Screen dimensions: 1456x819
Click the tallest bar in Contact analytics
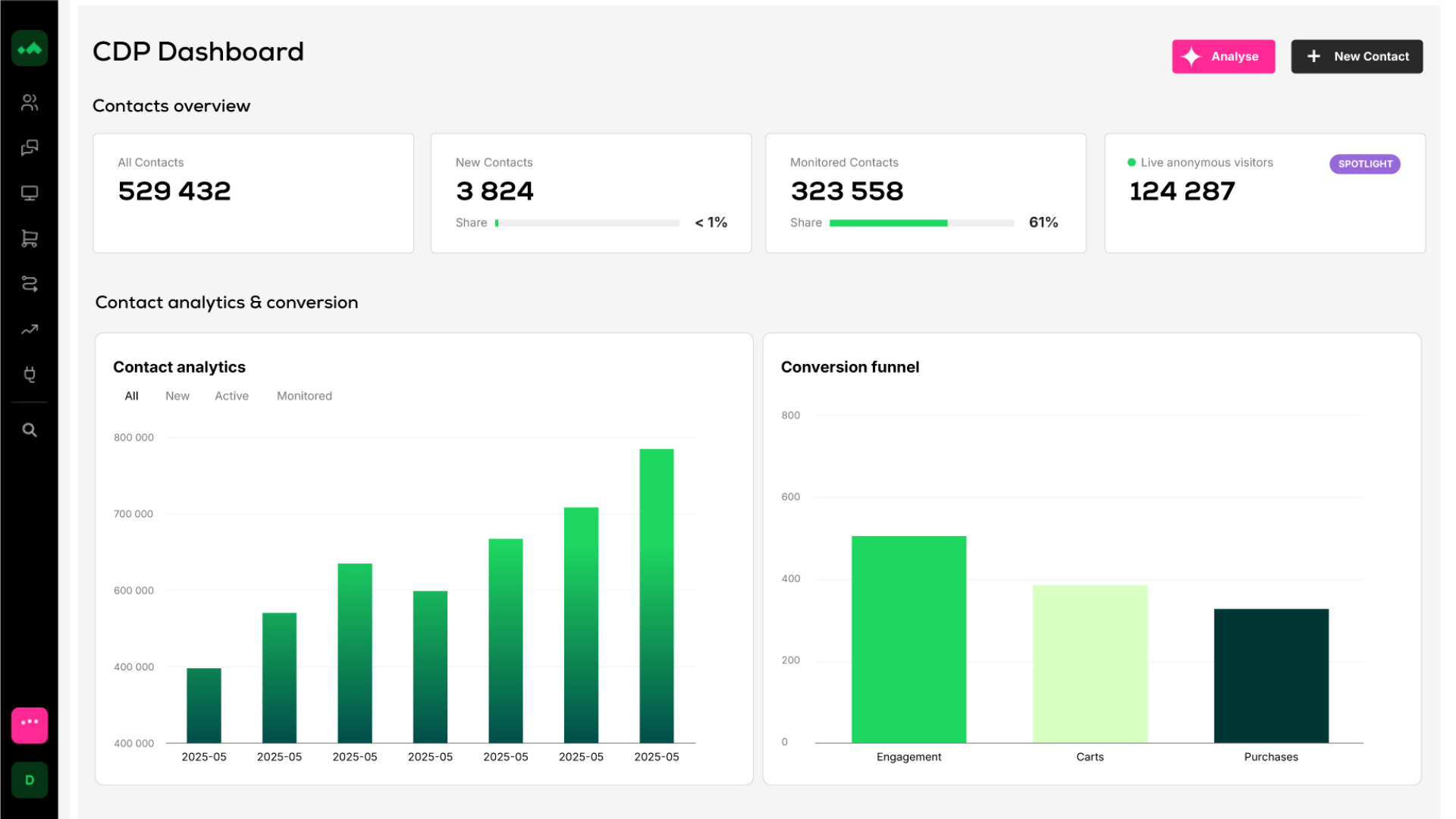point(656,595)
